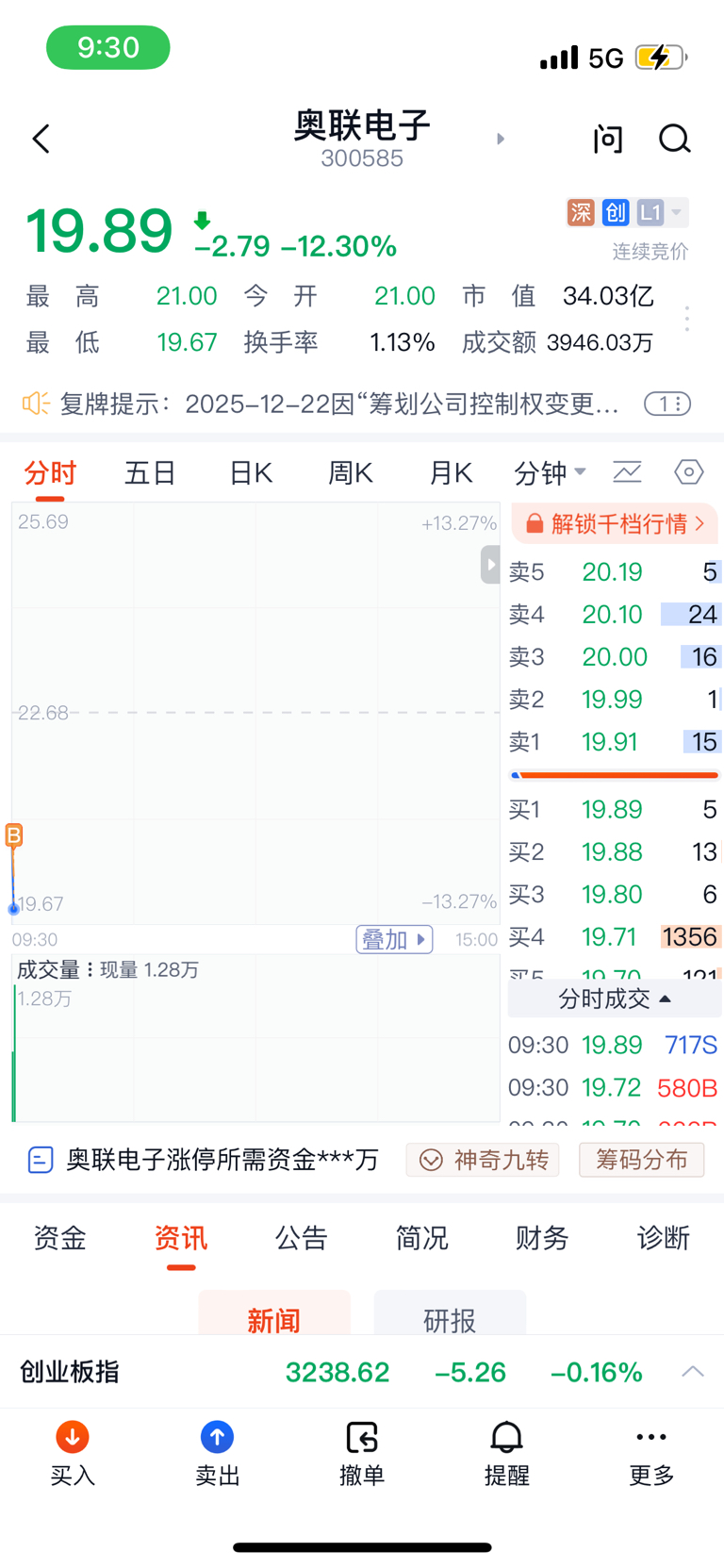This screenshot has height=1568, width=724.
Task: Tap the 卖1 19.91 order row
Action: [x=615, y=742]
